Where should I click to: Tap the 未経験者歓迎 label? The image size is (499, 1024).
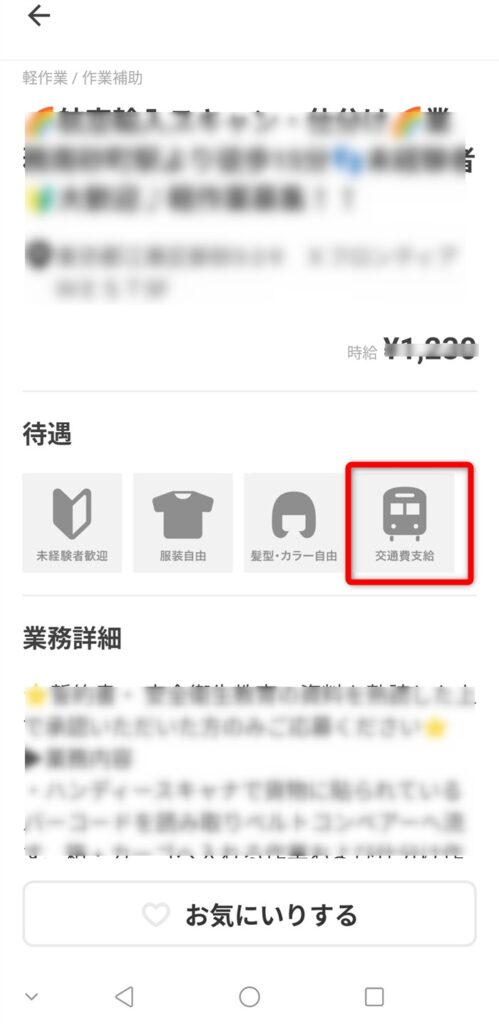click(72, 557)
